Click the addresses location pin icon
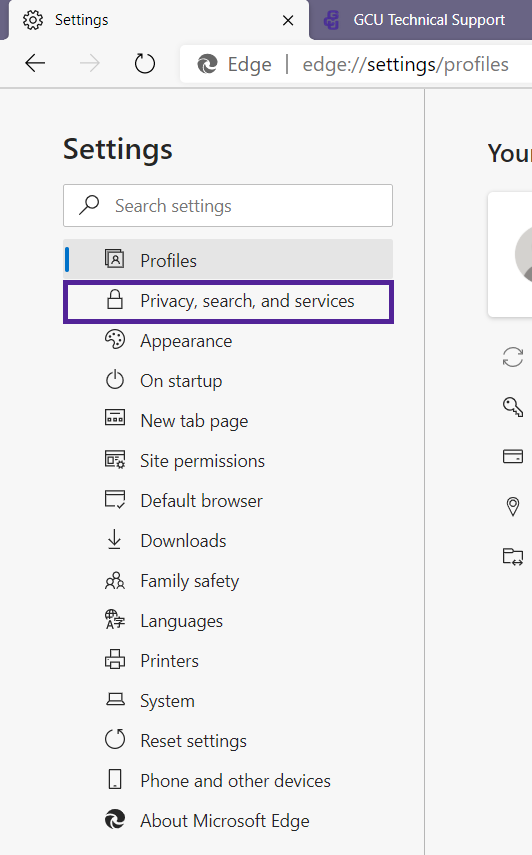 click(x=512, y=507)
